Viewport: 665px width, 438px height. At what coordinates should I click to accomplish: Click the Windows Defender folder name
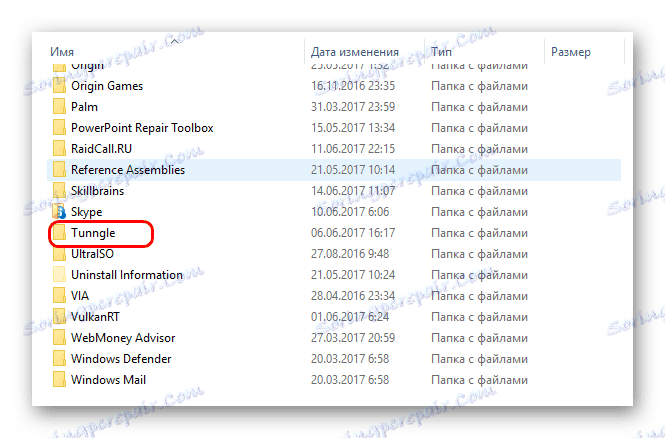pos(121,359)
